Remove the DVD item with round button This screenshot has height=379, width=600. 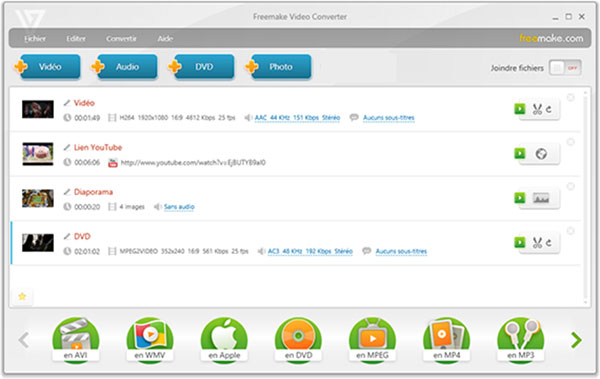click(x=571, y=231)
